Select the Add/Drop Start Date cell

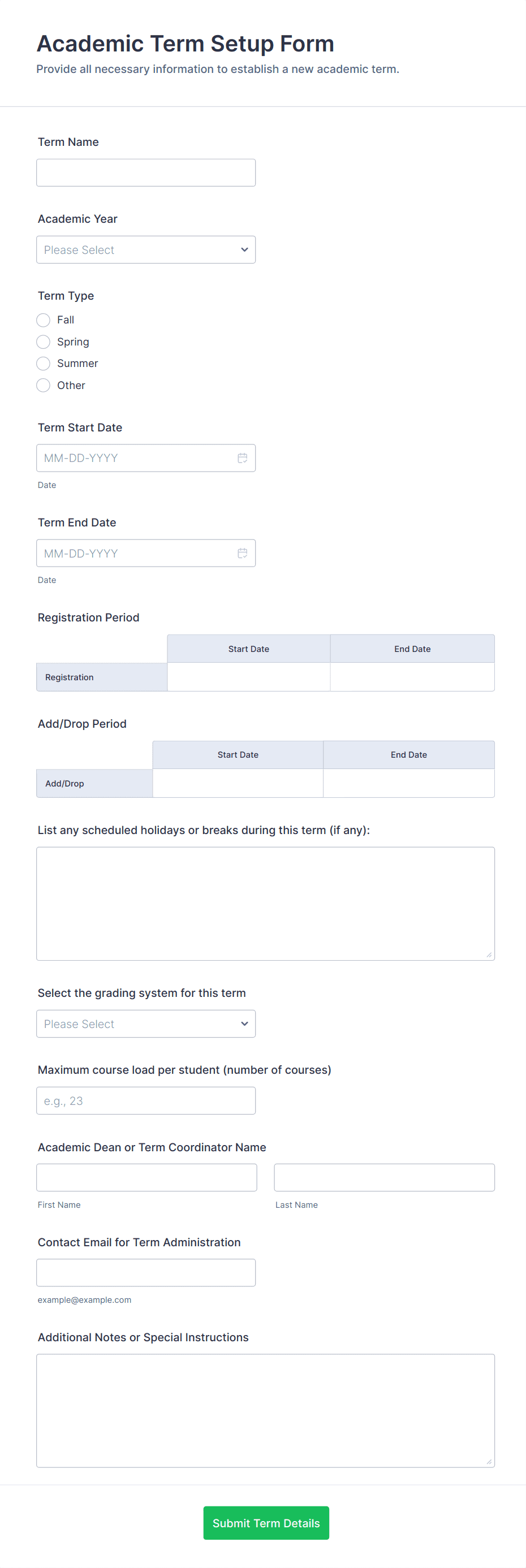coord(238,783)
